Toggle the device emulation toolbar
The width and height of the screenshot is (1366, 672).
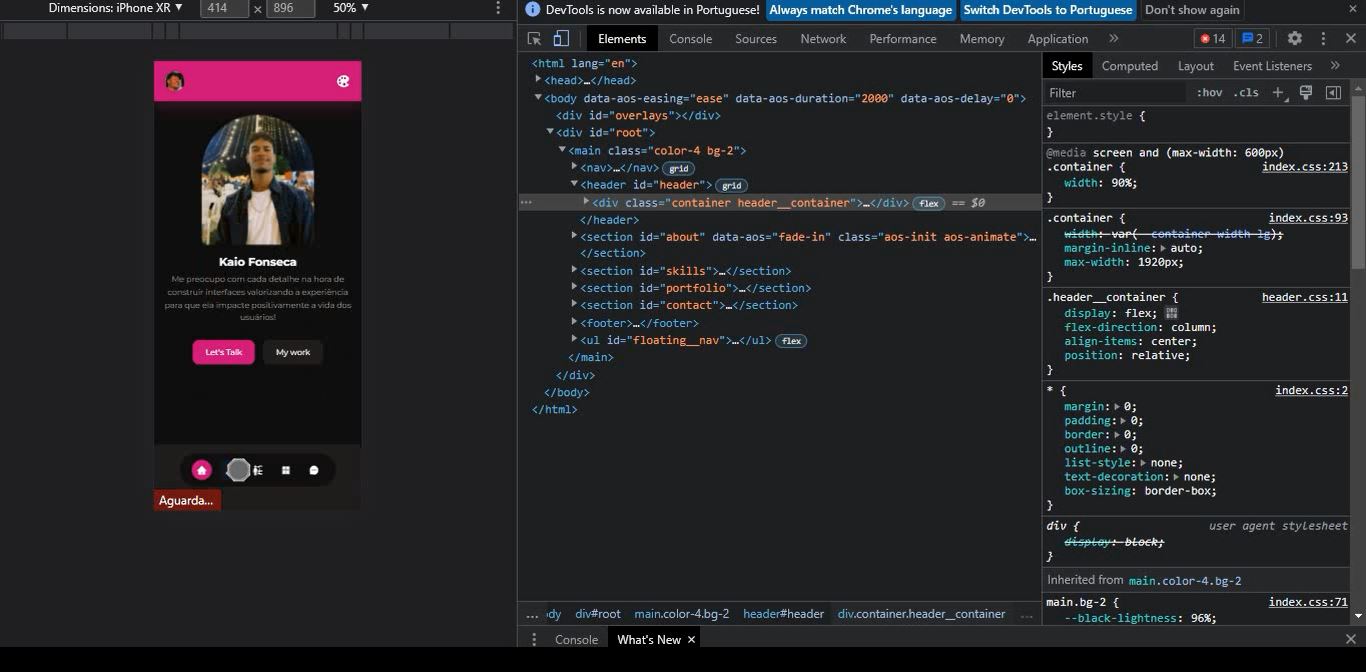(x=560, y=38)
